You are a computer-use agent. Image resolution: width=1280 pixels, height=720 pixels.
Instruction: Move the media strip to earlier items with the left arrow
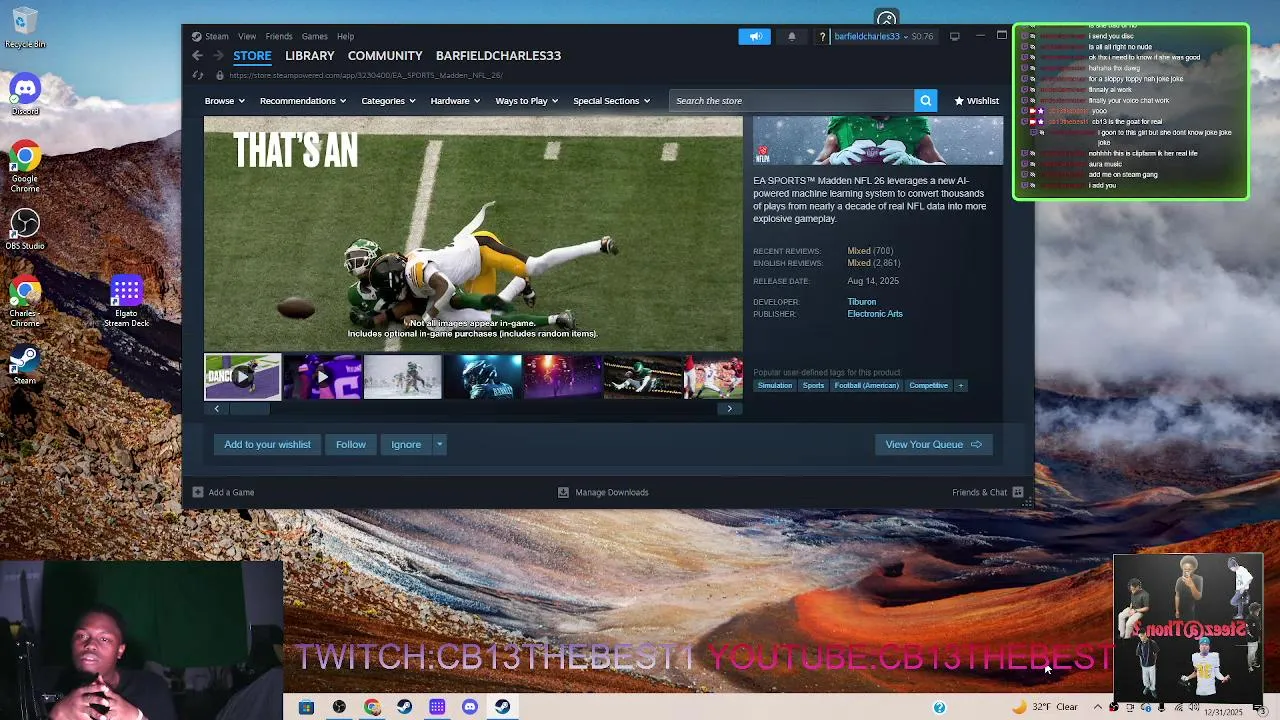click(x=216, y=409)
